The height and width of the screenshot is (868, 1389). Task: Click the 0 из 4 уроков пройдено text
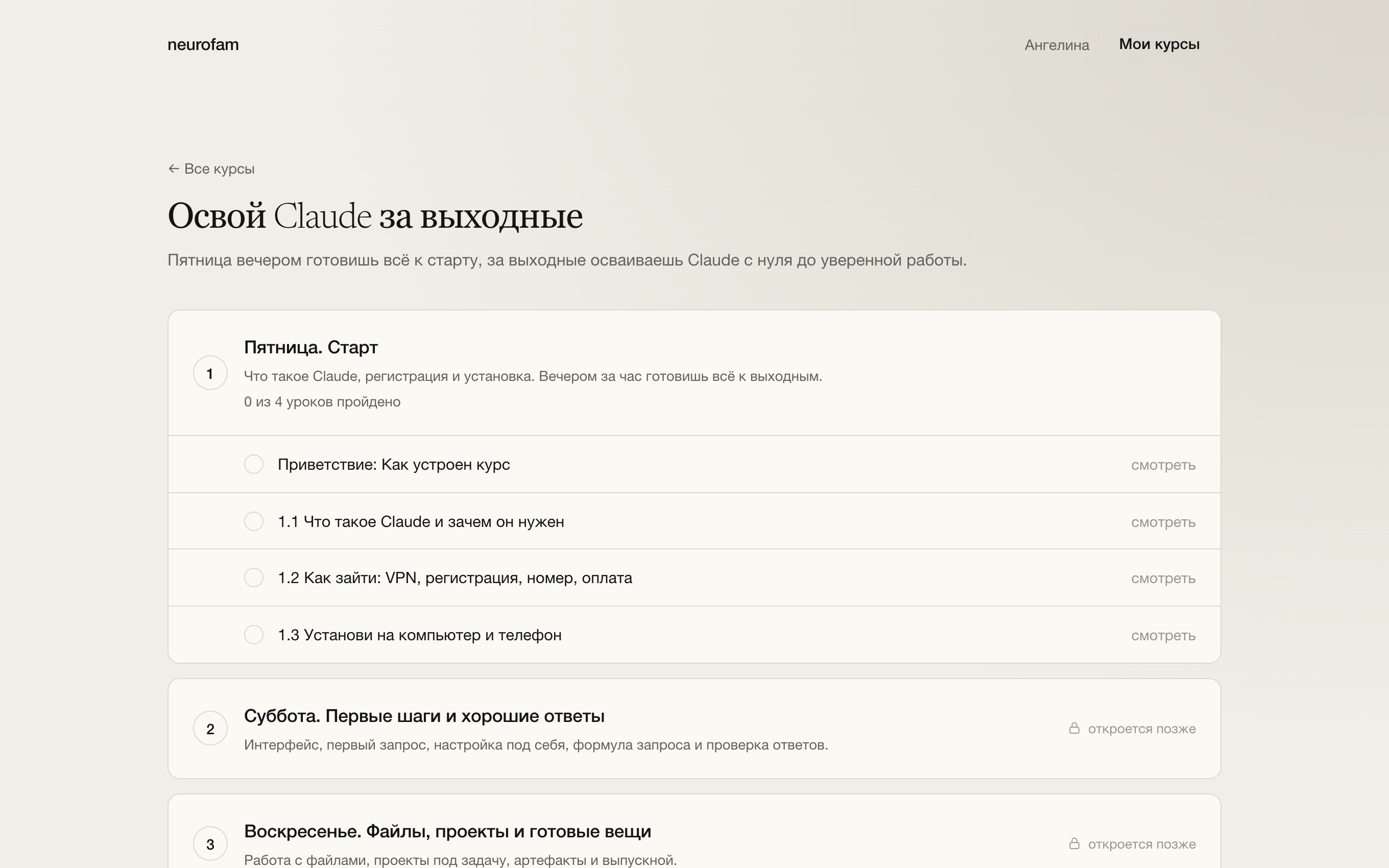322,402
